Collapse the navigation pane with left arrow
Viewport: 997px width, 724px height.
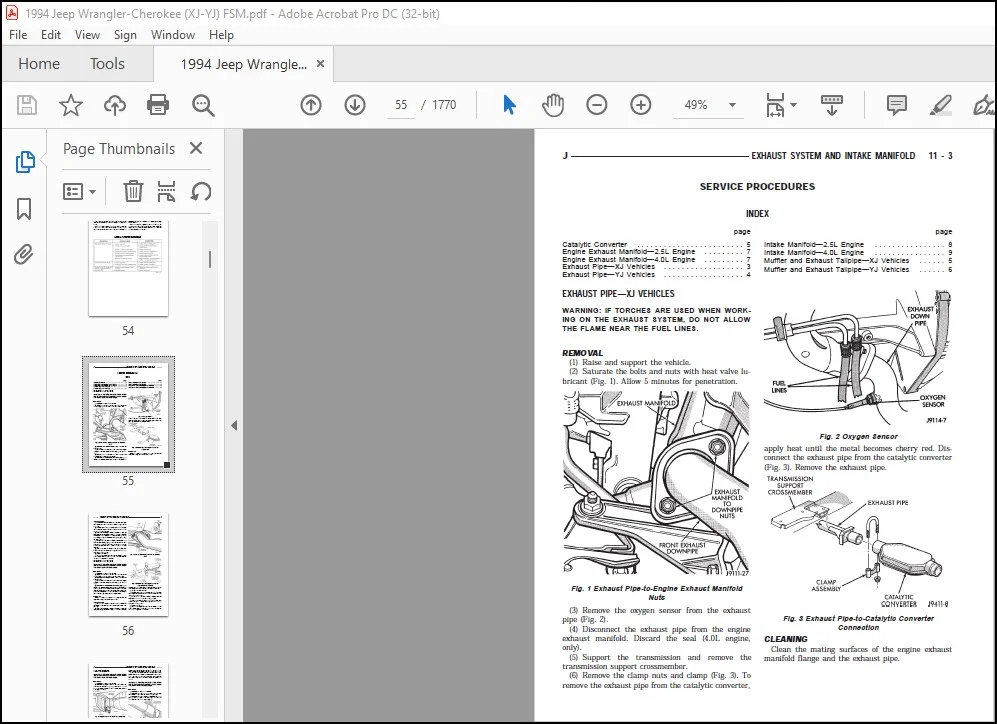pos(234,425)
